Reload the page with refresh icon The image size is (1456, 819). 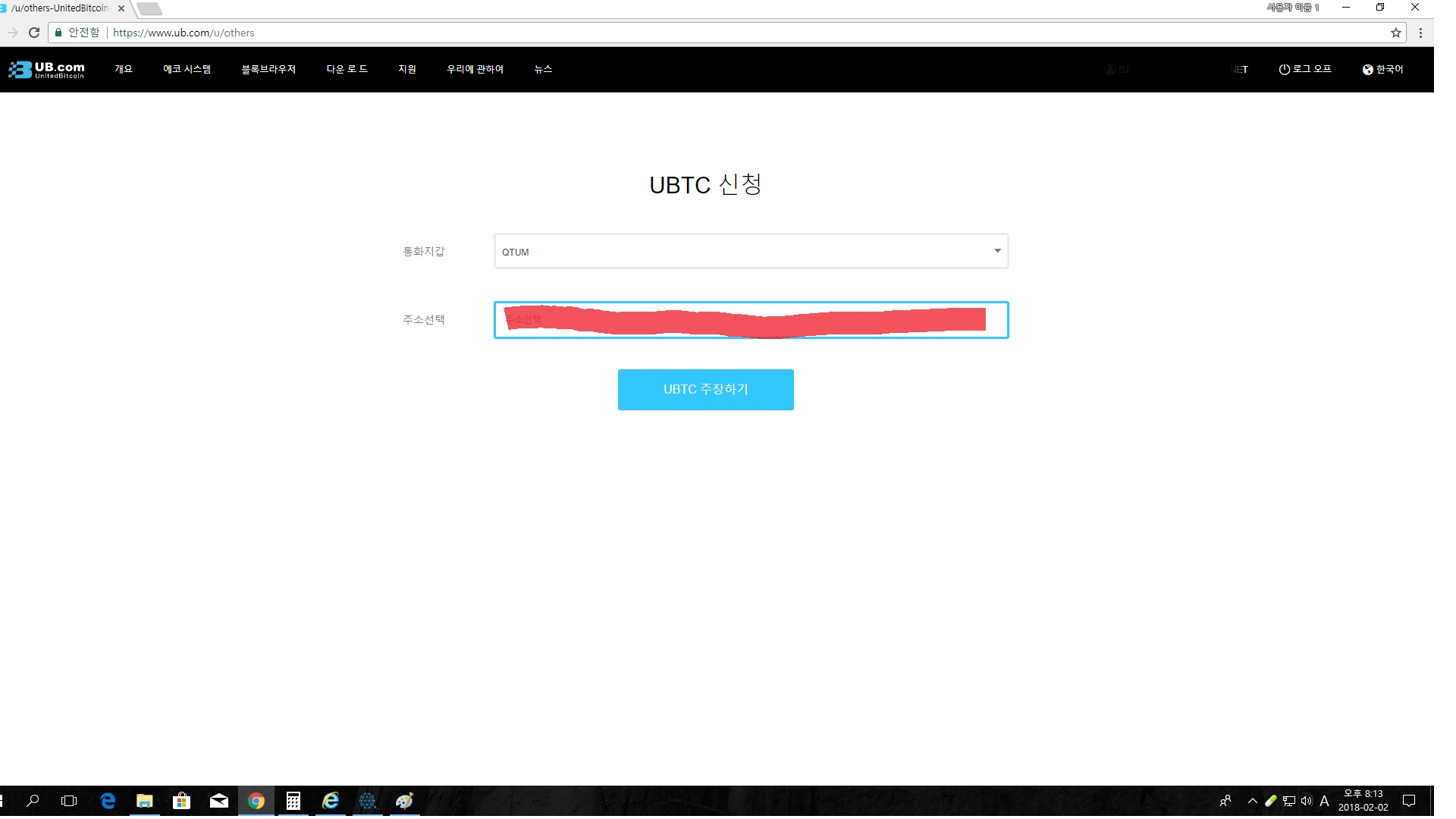point(34,33)
